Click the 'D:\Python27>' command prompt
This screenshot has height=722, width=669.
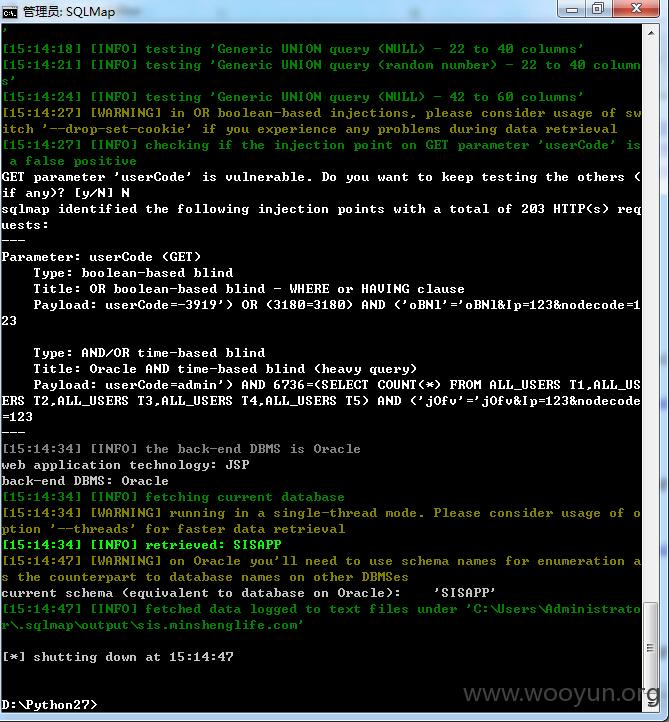point(49,705)
